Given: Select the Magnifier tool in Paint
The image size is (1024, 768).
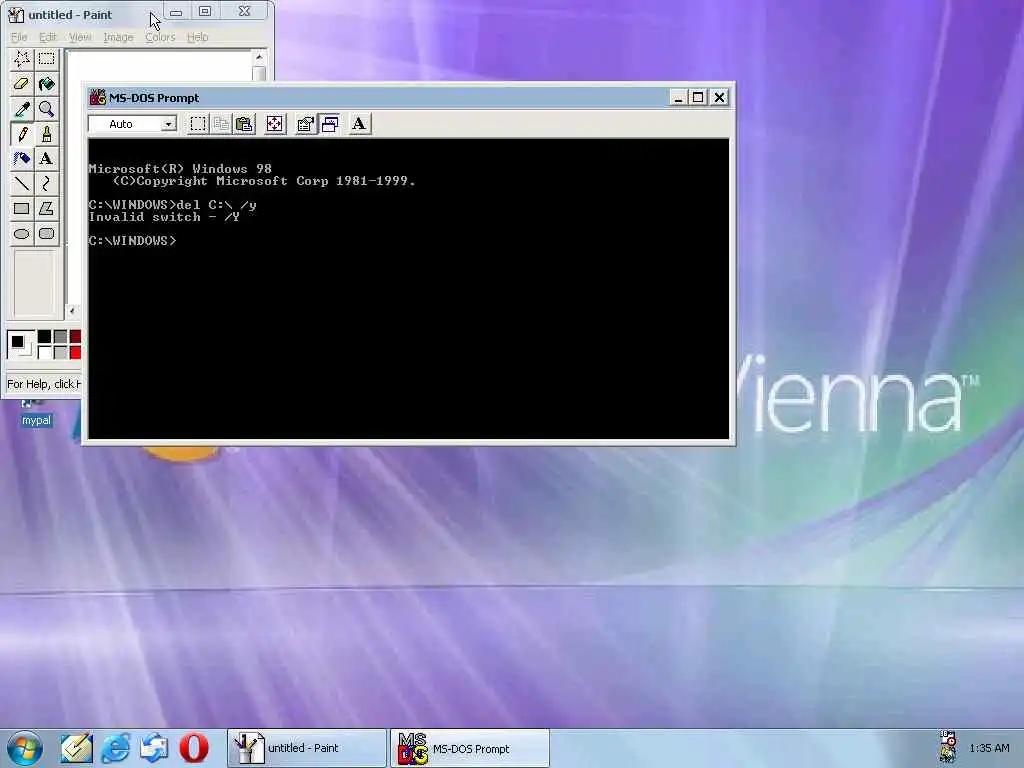Looking at the screenshot, I should tap(46, 109).
